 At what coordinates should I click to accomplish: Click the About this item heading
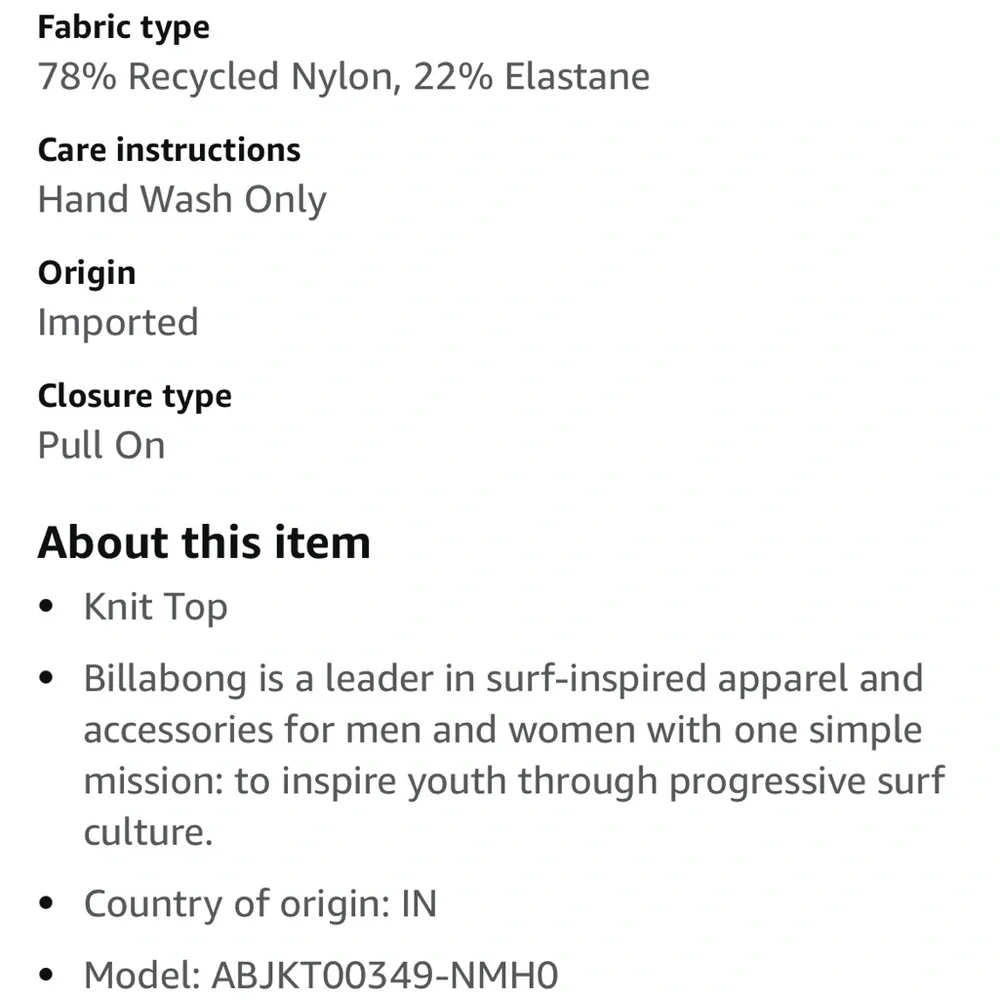coord(204,543)
